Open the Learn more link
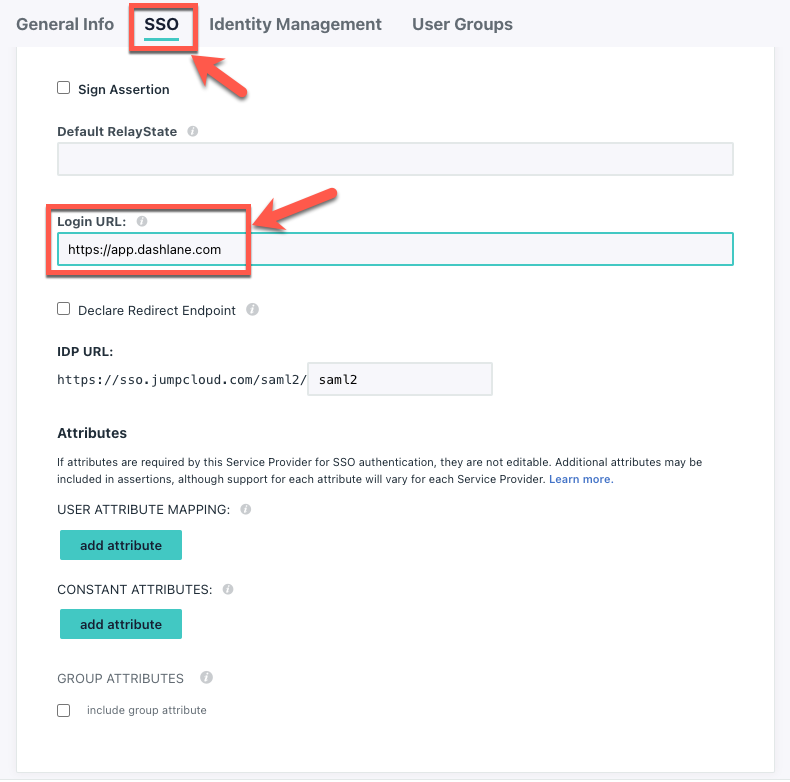The image size is (790, 782). tap(581, 479)
